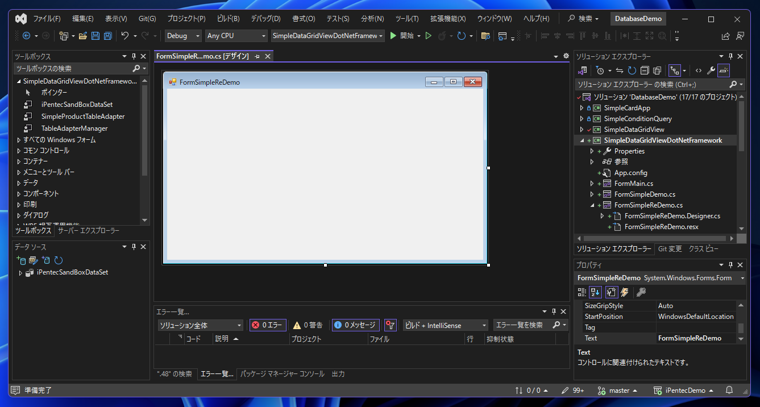Collapse the SimpleDataGridViewDotNetFramework project node
760x407 pixels.
(x=582, y=141)
